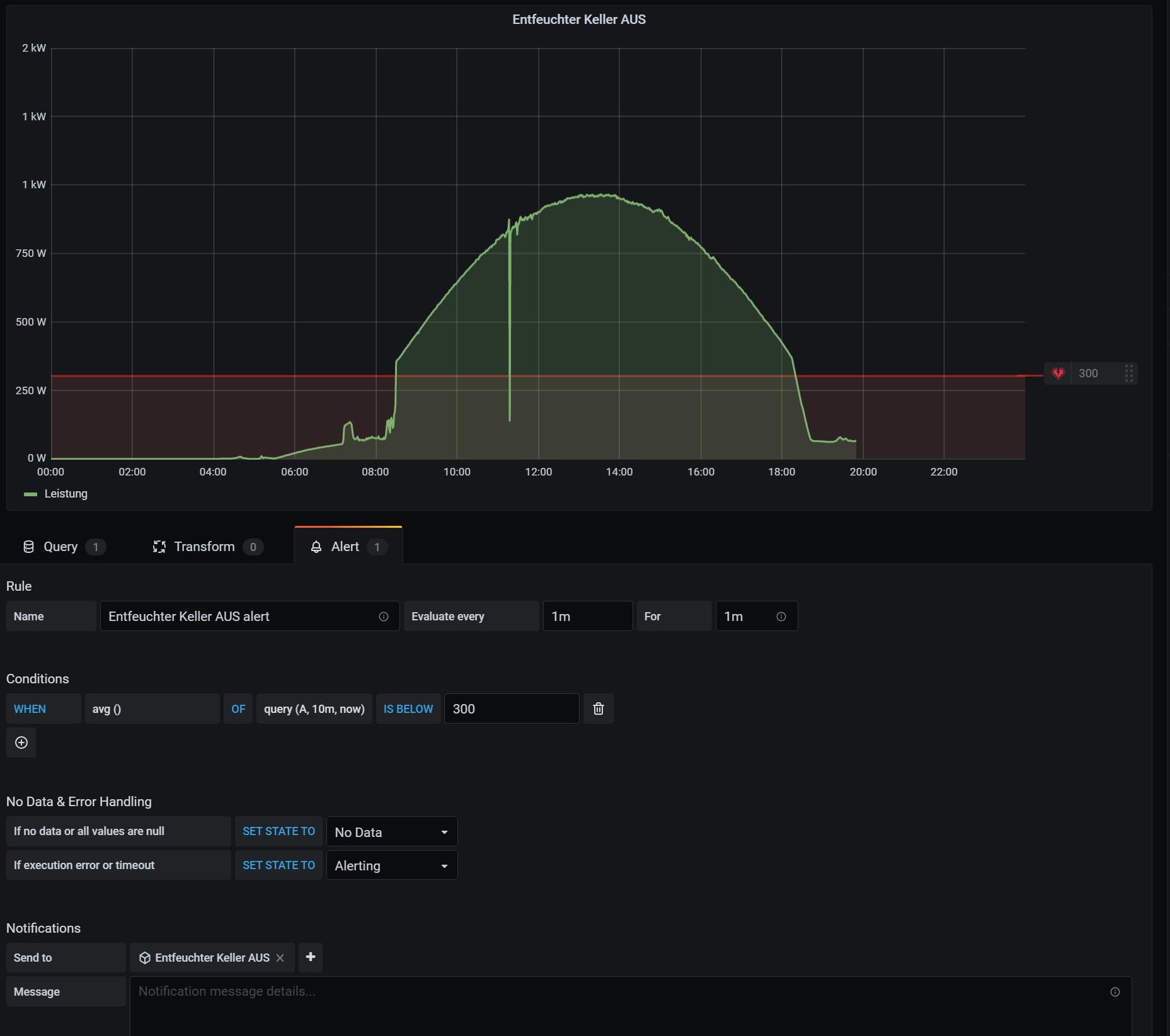This screenshot has width=1170, height=1036.
Task: Change the IS BELOW evaluator type
Action: tap(408, 709)
